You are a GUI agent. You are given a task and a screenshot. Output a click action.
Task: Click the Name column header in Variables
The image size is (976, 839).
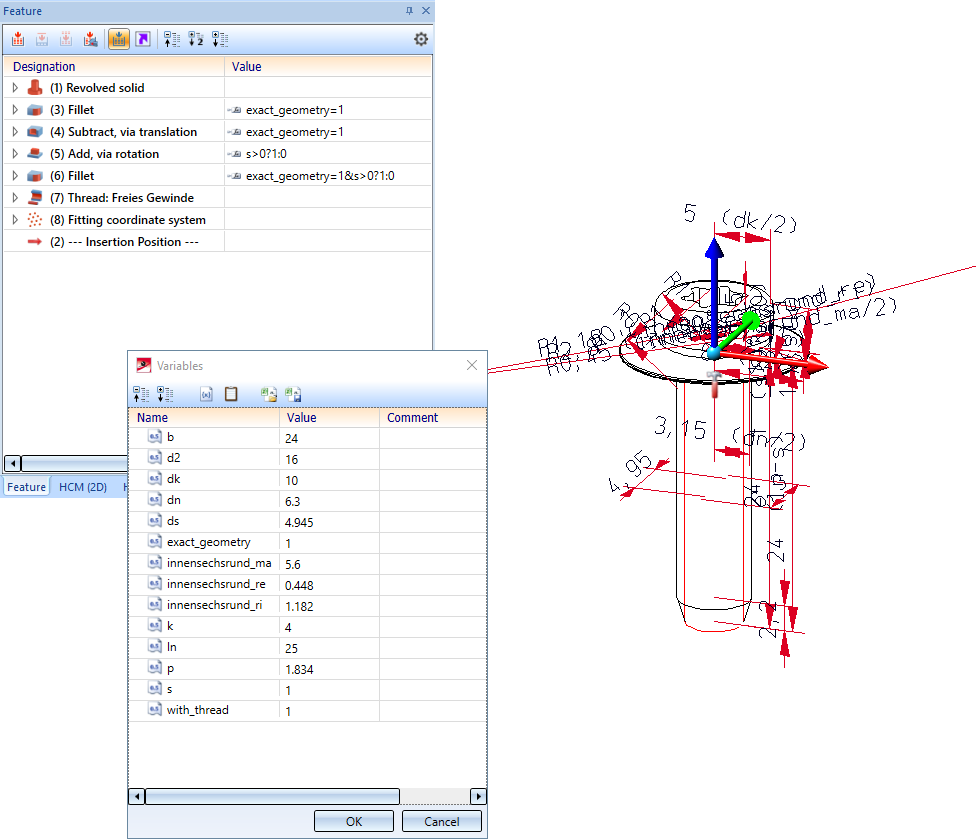click(204, 418)
